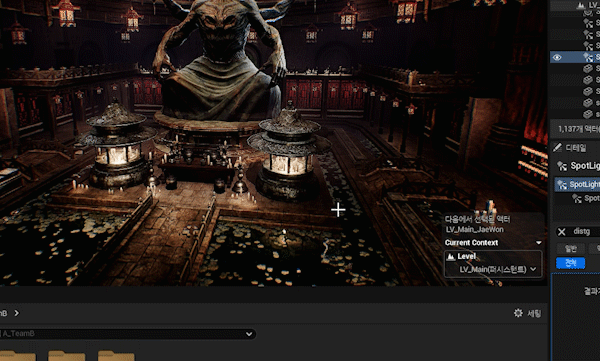The width and height of the screenshot is (600, 361).
Task: Select the 일반 filter button
Action: coord(571,248)
